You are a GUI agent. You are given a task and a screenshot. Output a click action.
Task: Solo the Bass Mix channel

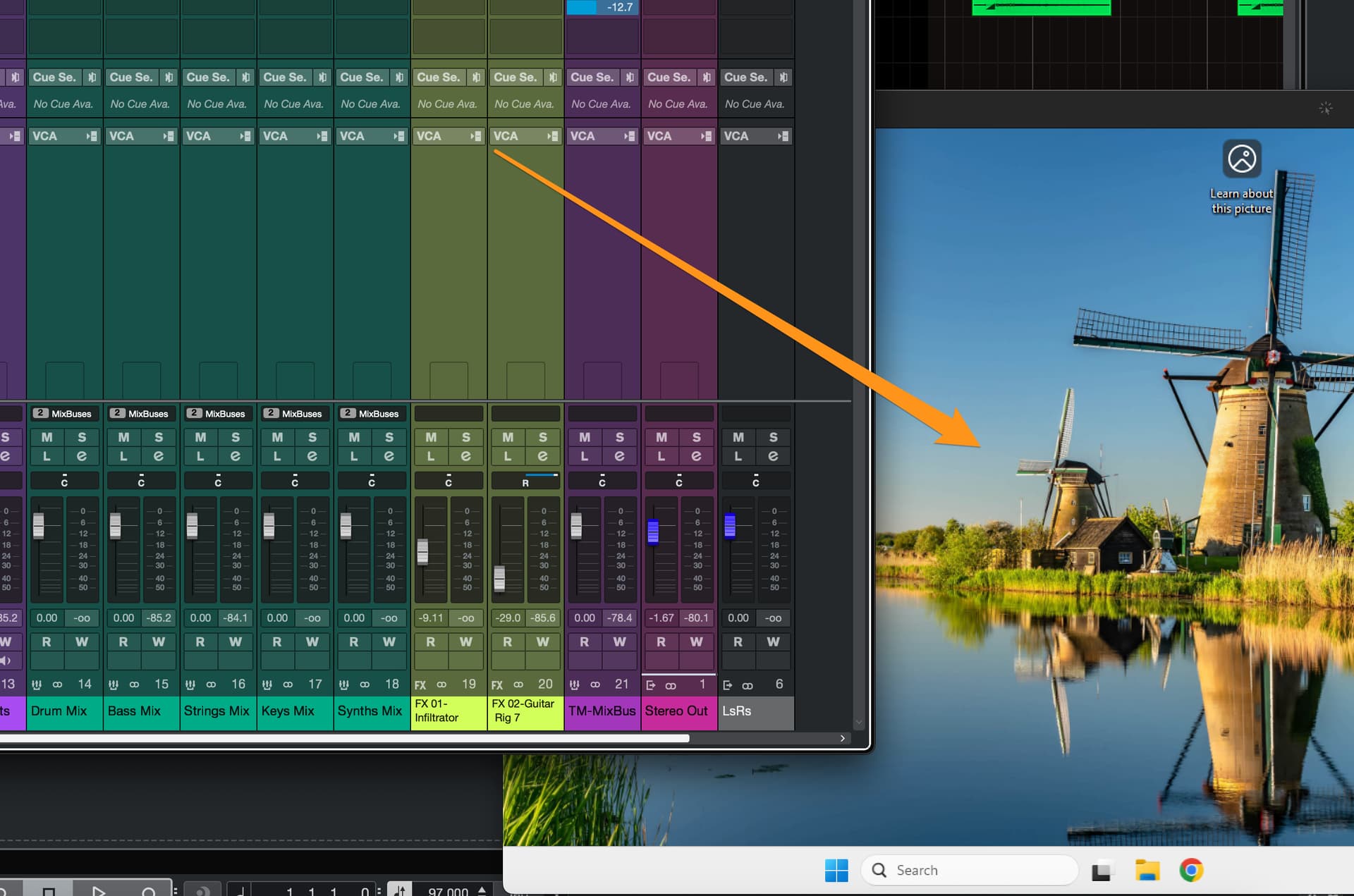click(x=159, y=438)
